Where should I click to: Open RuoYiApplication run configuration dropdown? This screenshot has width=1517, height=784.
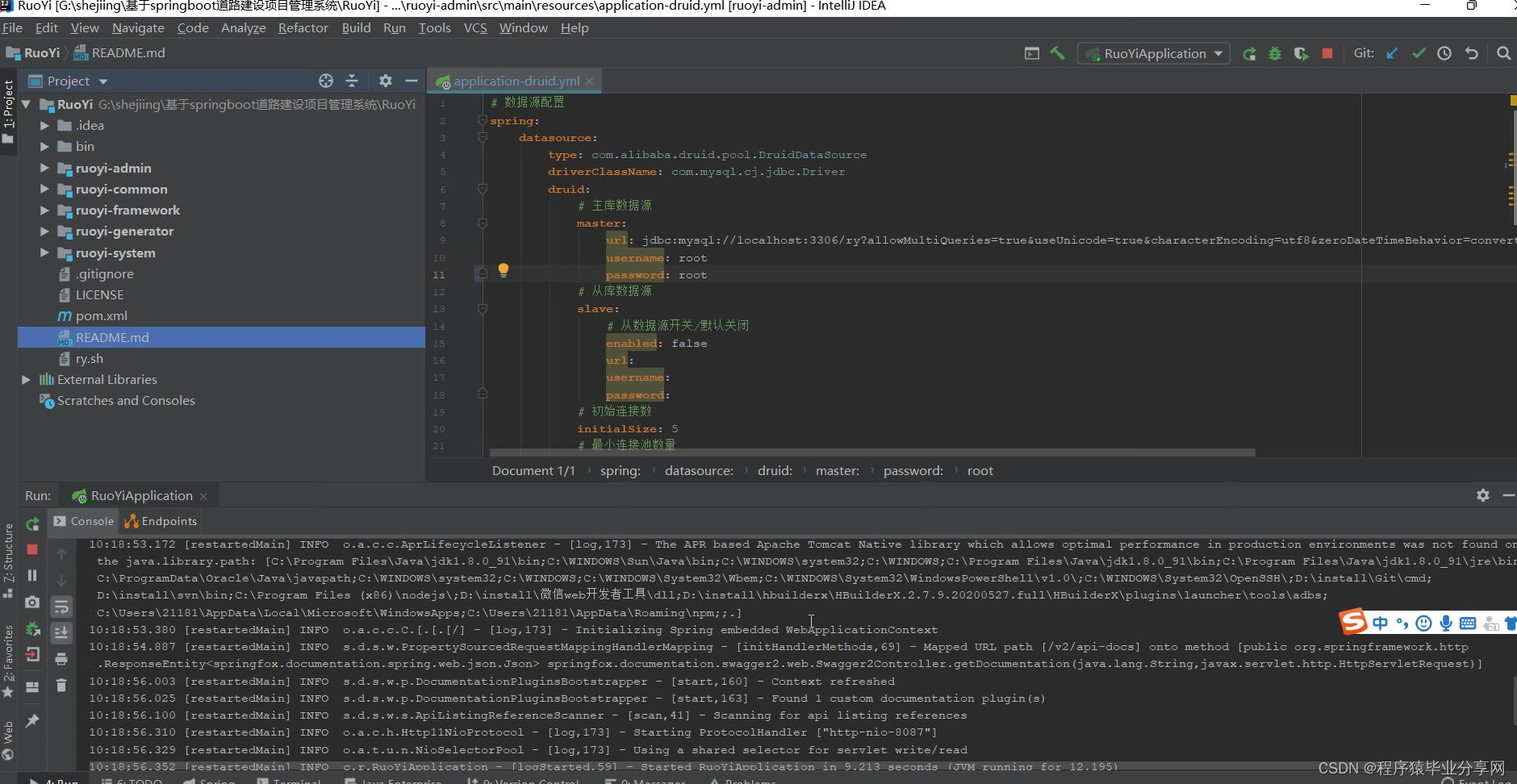click(x=1154, y=53)
